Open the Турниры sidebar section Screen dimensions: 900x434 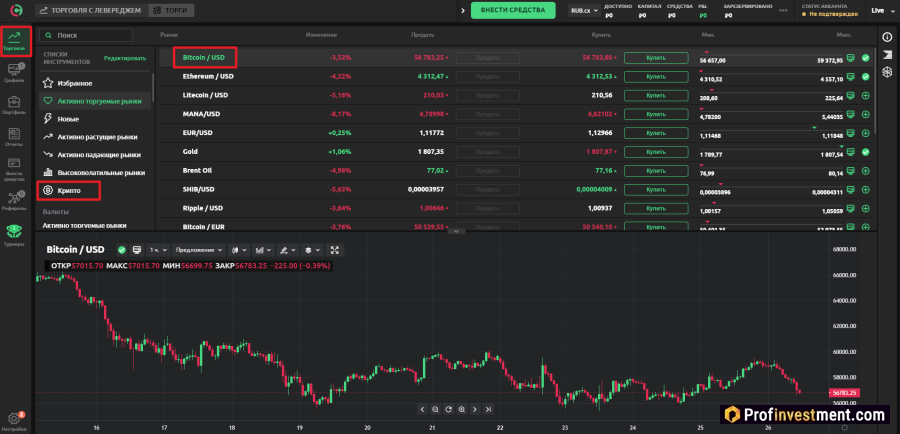[14, 235]
